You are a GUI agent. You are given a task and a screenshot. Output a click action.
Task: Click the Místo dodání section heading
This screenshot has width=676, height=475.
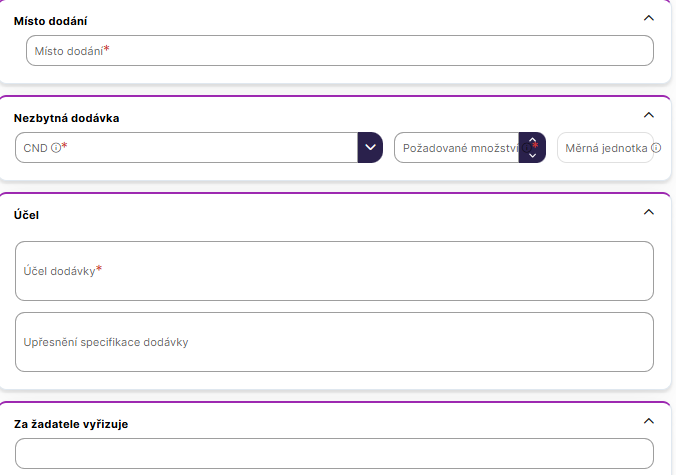coord(56,20)
